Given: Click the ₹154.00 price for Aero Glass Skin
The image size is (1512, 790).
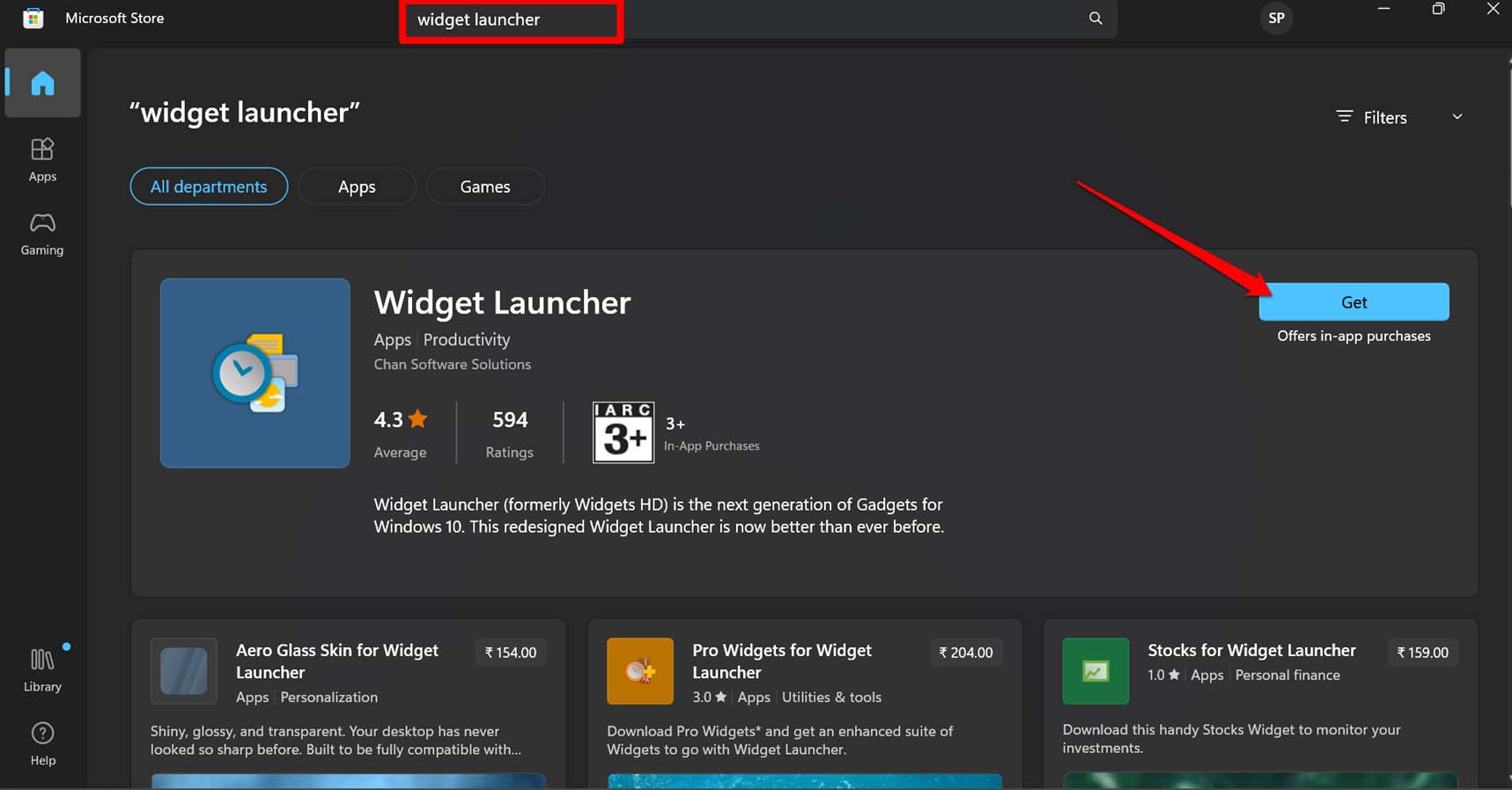Looking at the screenshot, I should click(x=511, y=653).
